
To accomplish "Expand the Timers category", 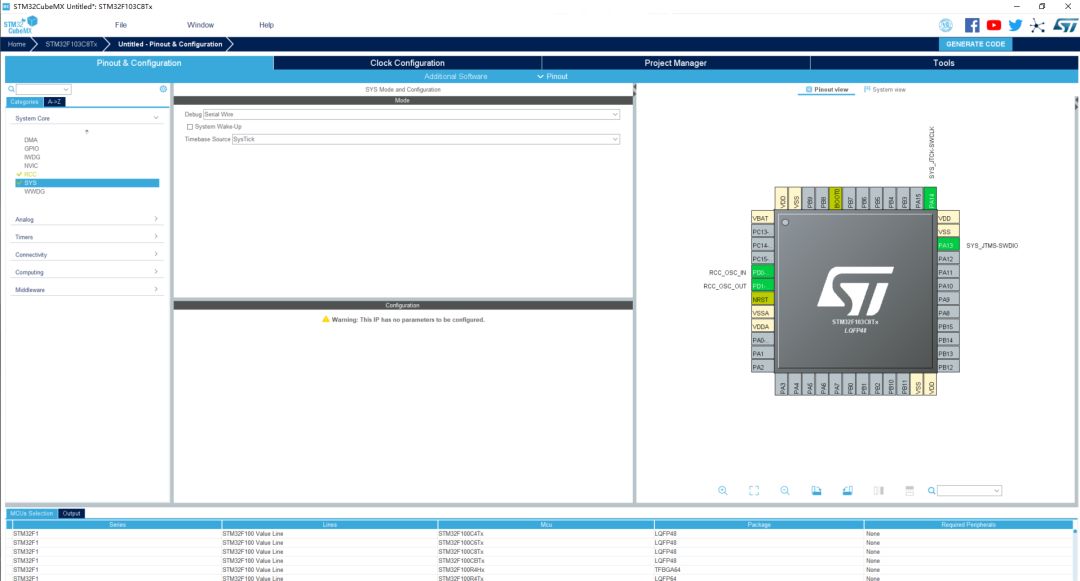I will tap(156, 237).
